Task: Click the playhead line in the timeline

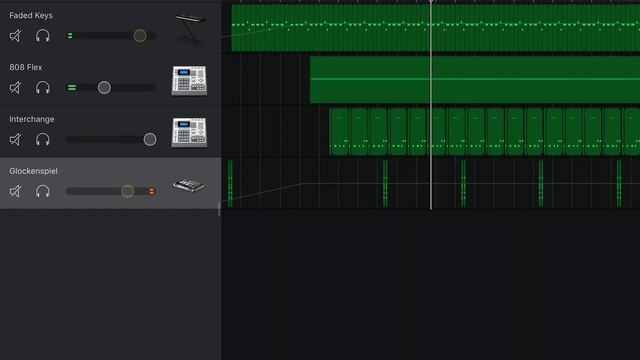Action: (x=431, y=104)
